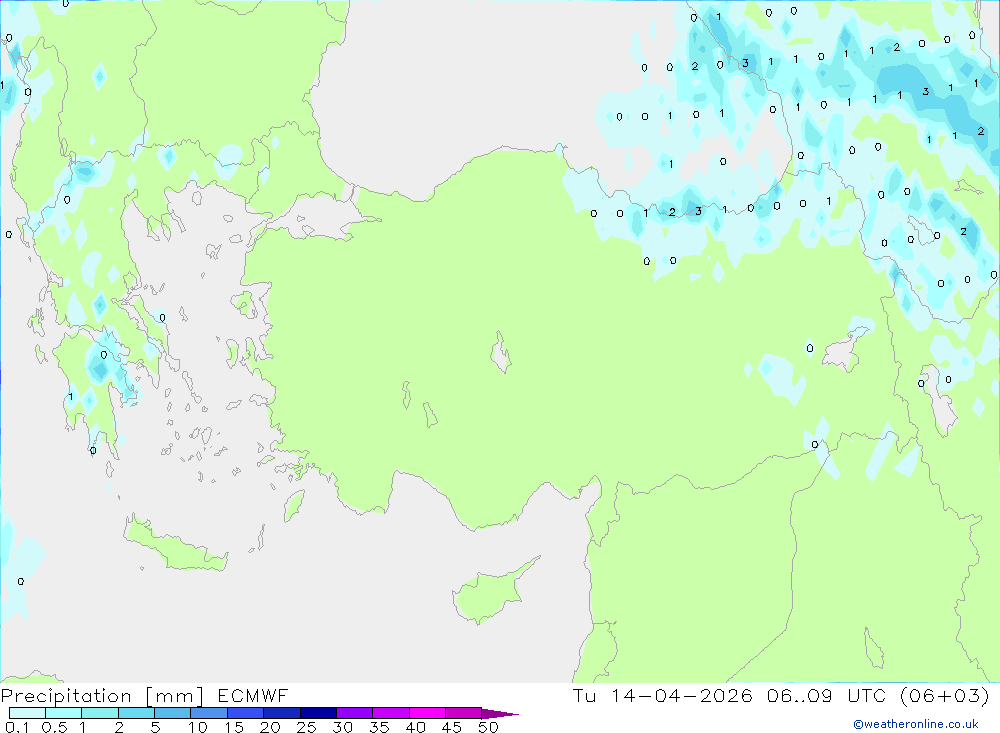
Task: Click the '15' legend scale label
Action: (x=234, y=727)
